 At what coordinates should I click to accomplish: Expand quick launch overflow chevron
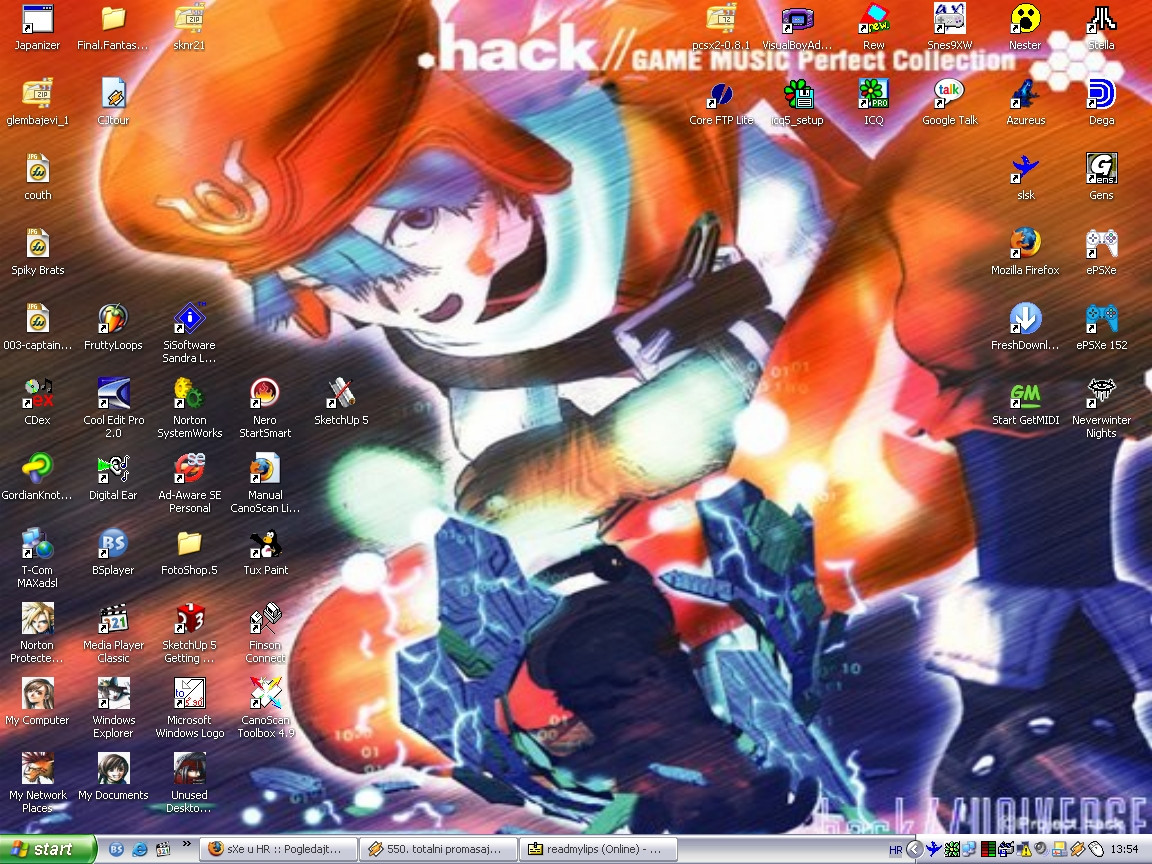coord(186,844)
